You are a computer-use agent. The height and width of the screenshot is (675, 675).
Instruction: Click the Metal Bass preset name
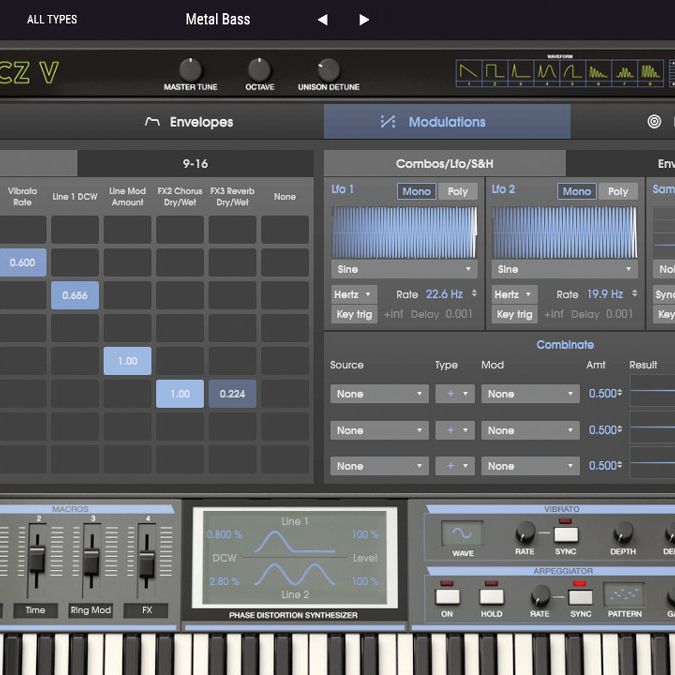click(x=218, y=19)
